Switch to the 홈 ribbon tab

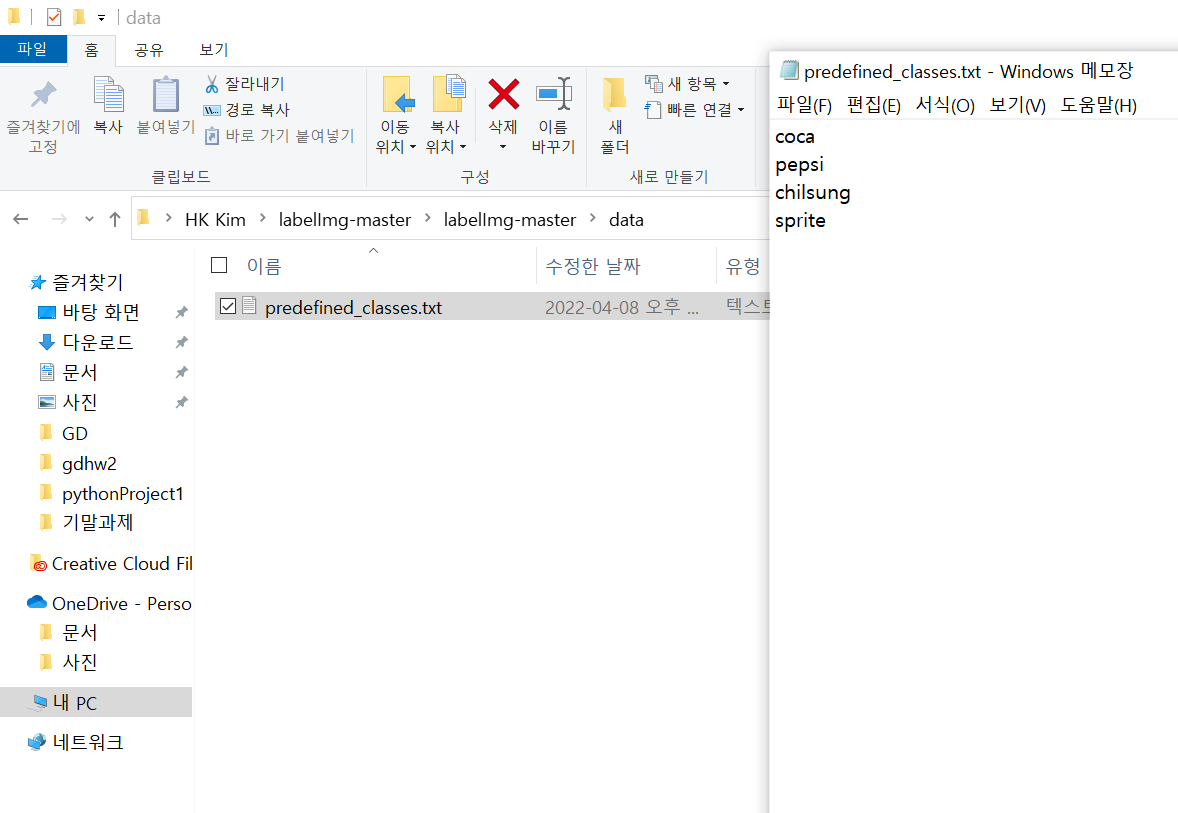pyautogui.click(x=91, y=50)
